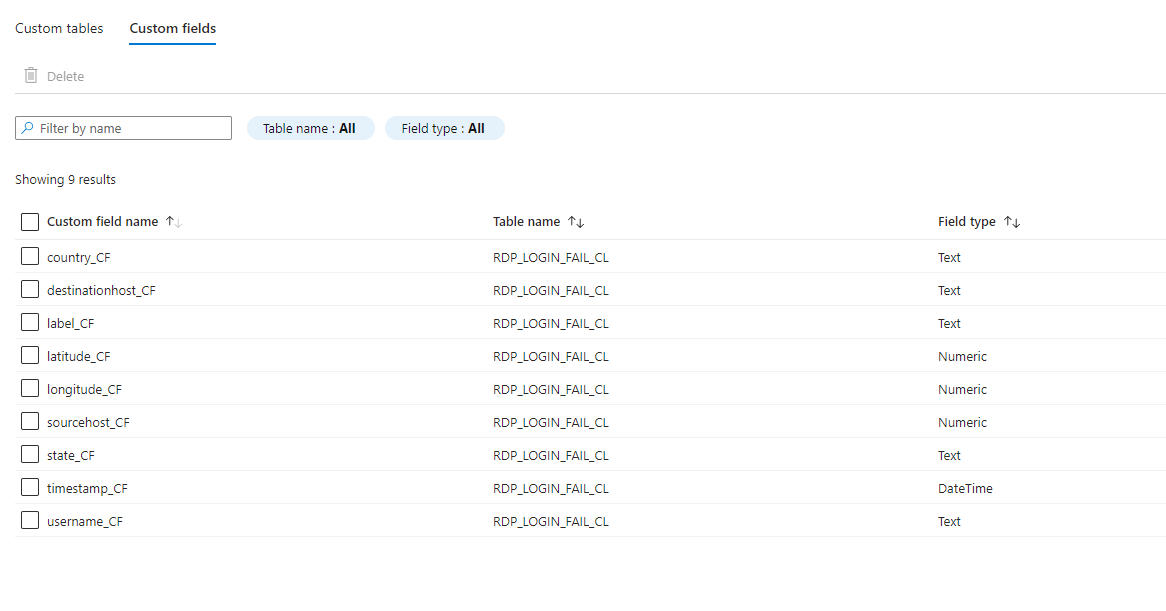The image size is (1166, 611).
Task: Select the Custom fields tab
Action: (173, 28)
